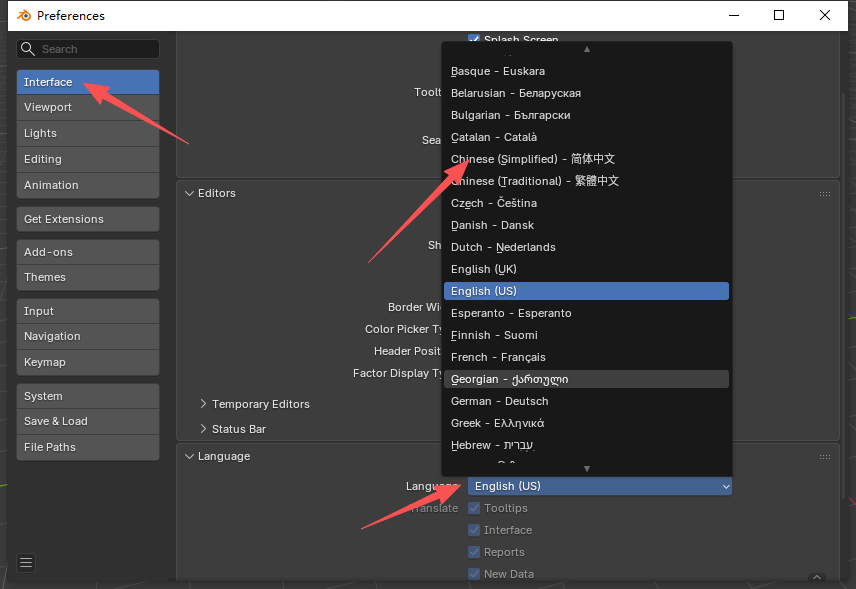Click the grip handle on the Editors header

point(824,193)
